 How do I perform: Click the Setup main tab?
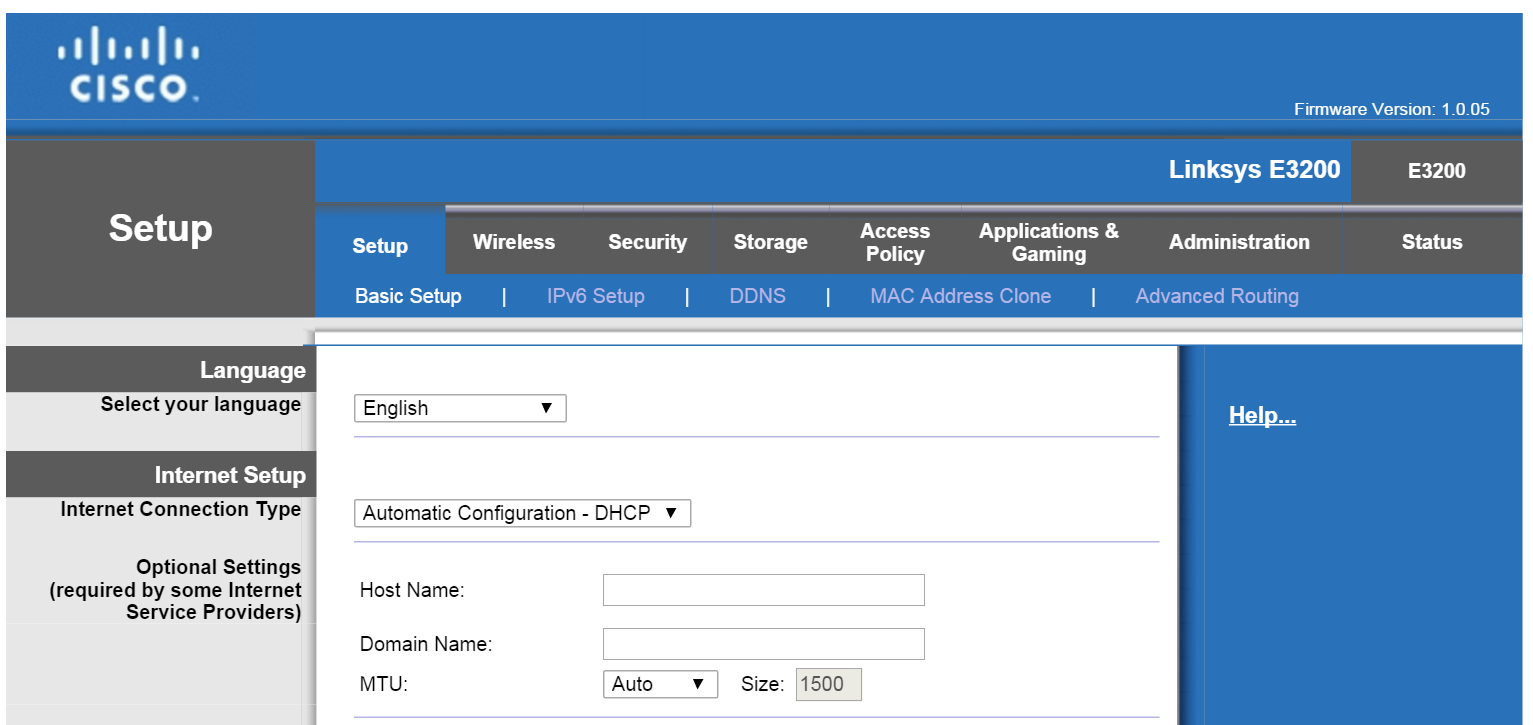pyautogui.click(x=380, y=246)
